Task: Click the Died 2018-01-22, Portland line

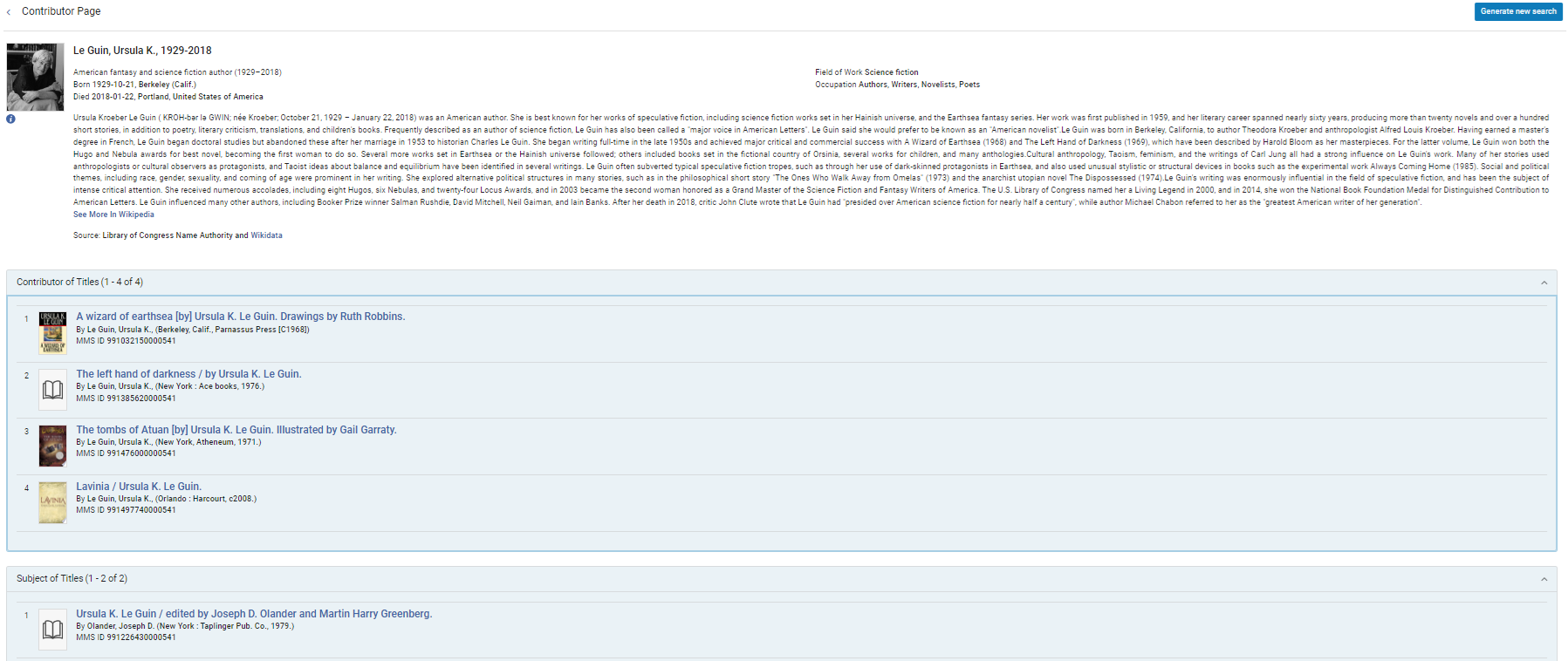Action: (x=168, y=97)
